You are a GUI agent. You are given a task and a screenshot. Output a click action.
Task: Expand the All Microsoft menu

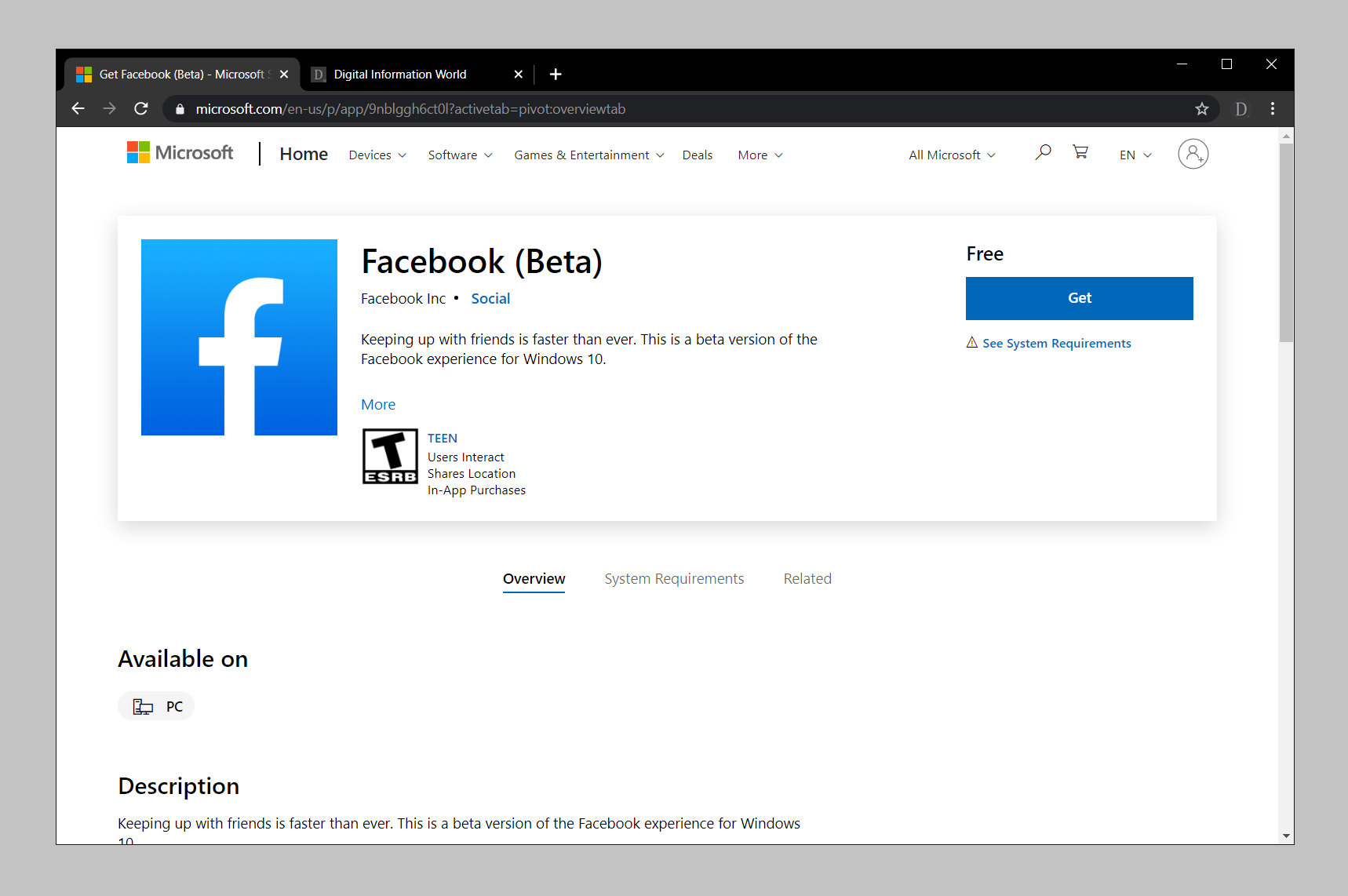point(950,155)
